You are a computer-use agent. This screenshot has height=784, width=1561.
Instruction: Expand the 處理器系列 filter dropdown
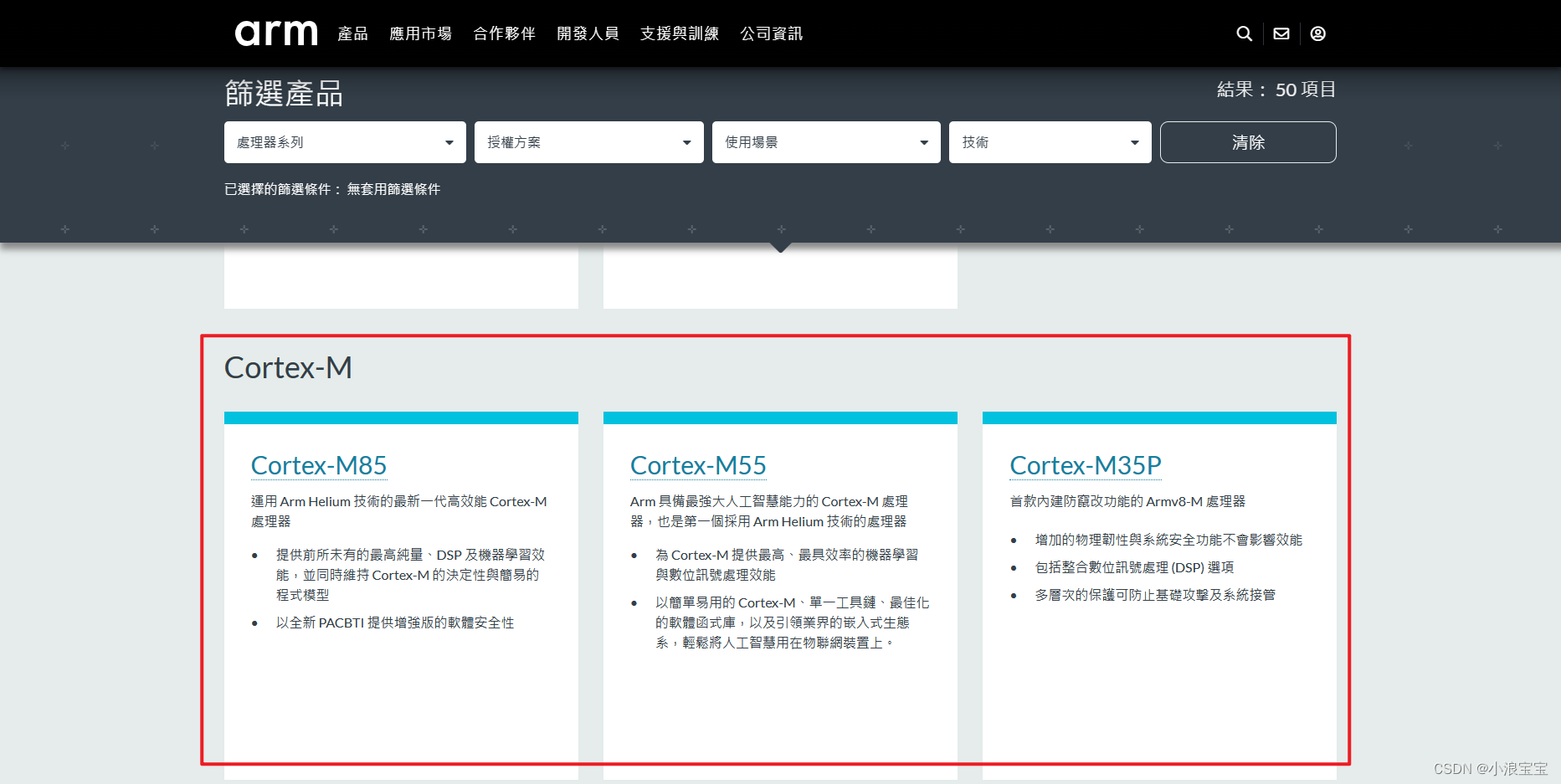(345, 142)
